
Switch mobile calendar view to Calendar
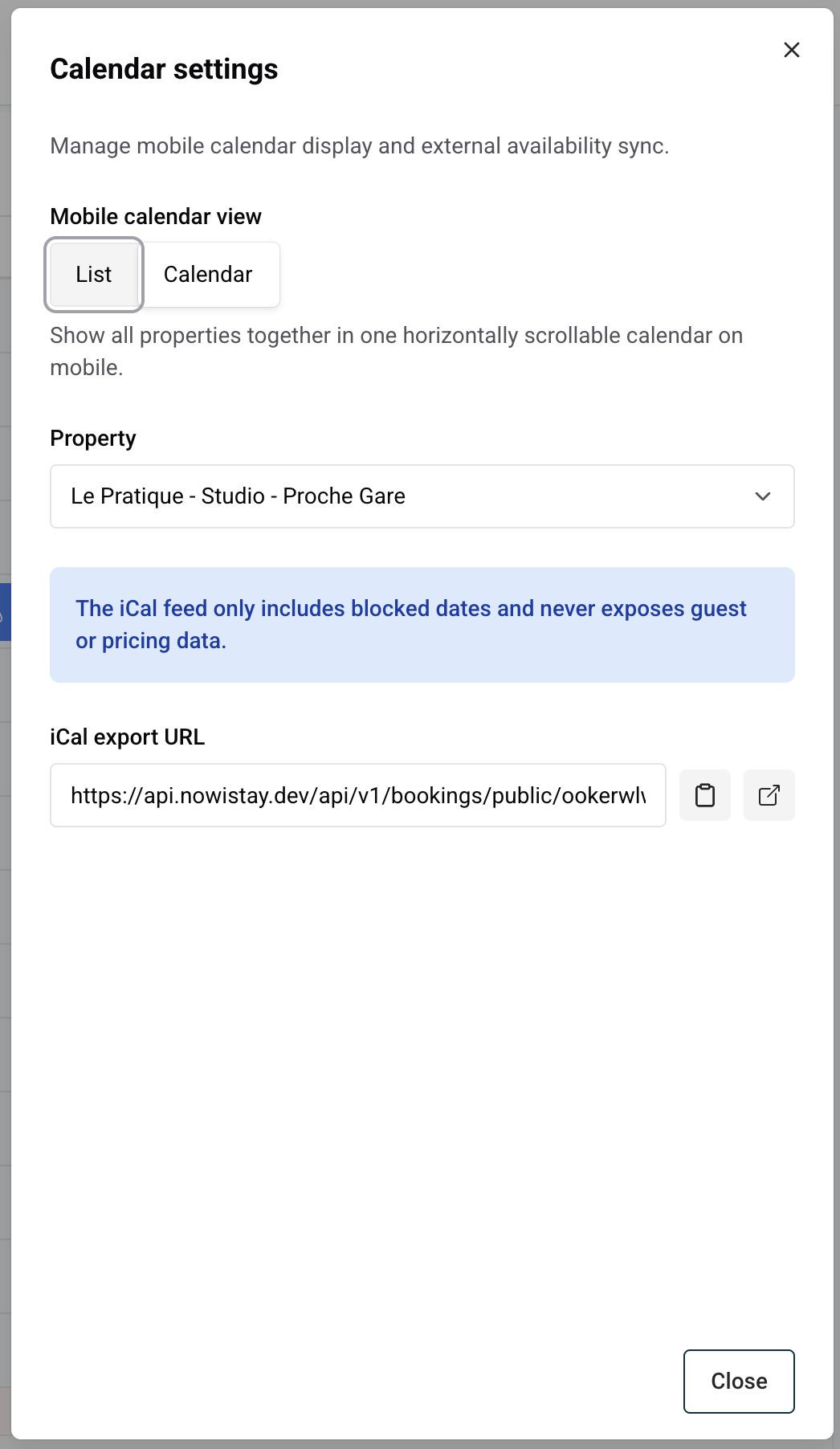(x=208, y=274)
